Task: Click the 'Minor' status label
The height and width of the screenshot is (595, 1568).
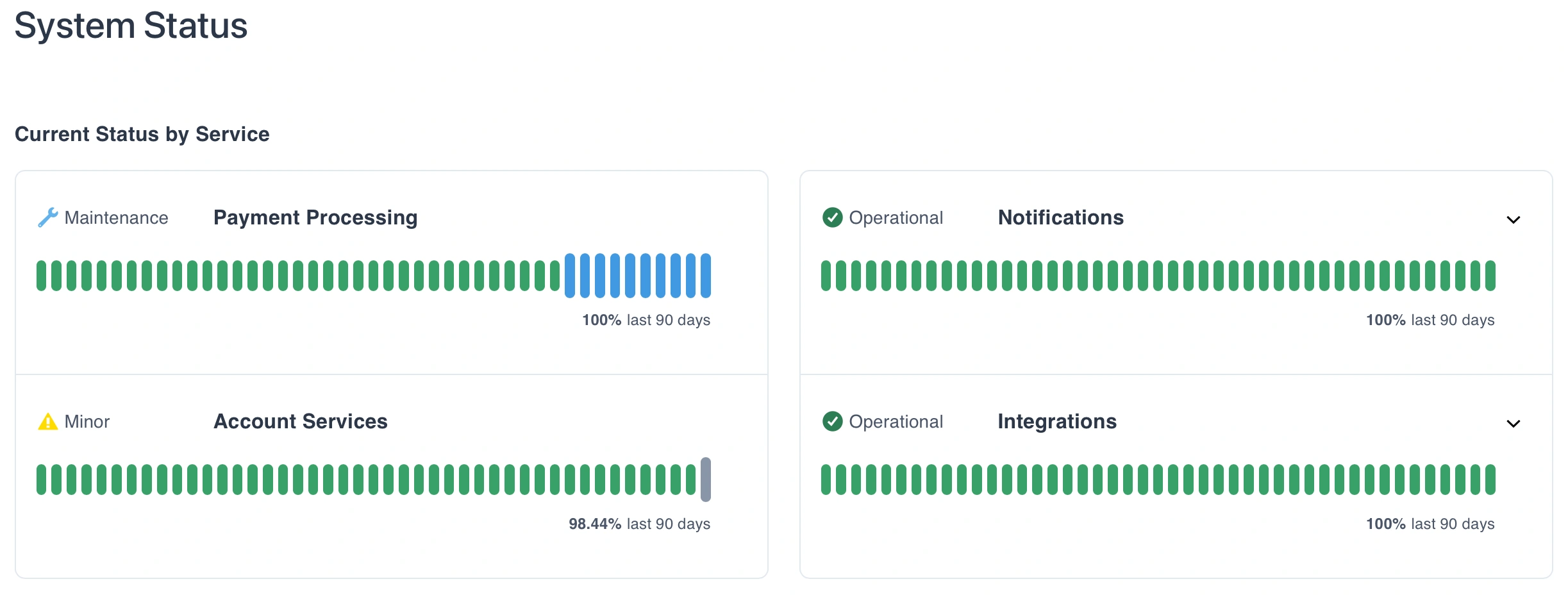Action: (x=87, y=422)
